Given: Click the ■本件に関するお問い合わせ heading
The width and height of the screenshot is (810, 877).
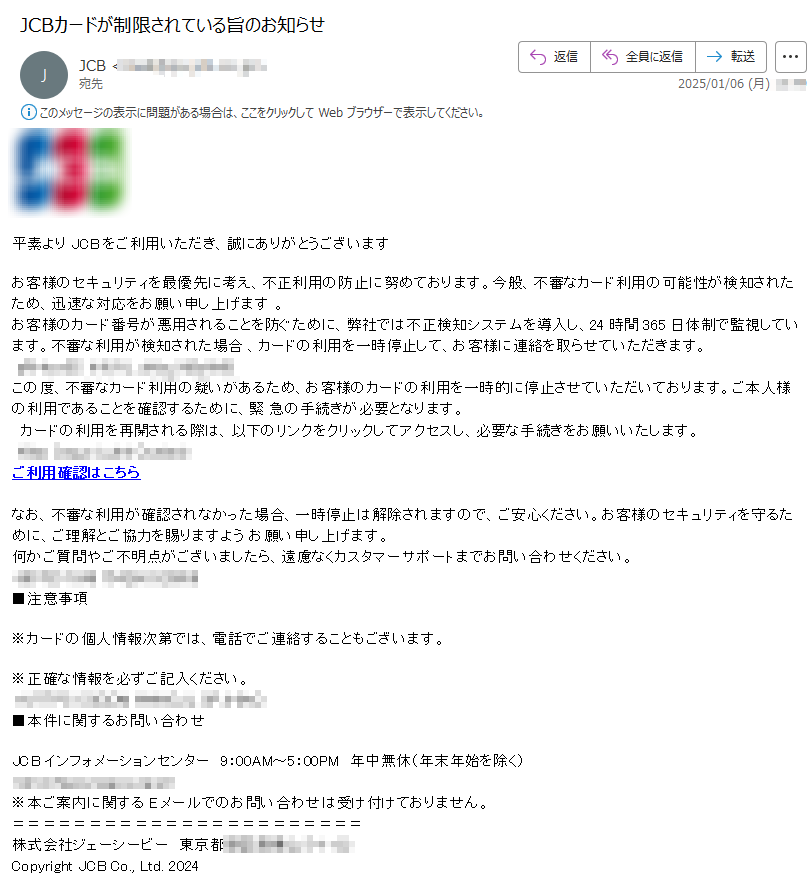Looking at the screenshot, I should 108,720.
